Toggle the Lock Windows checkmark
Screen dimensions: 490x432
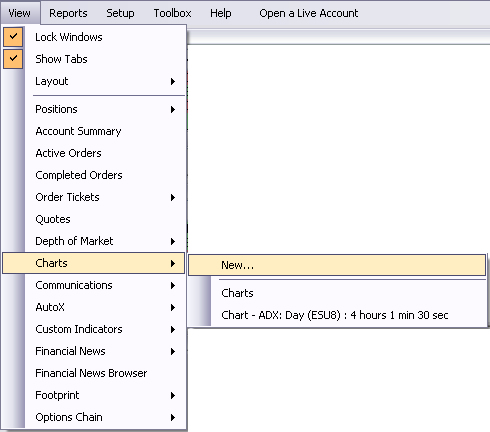tap(13, 37)
